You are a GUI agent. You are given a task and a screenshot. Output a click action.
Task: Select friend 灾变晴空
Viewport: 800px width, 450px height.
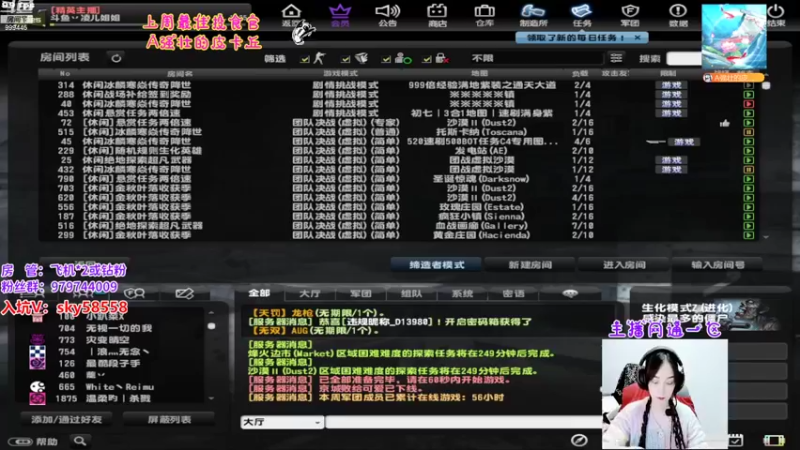[117, 340]
